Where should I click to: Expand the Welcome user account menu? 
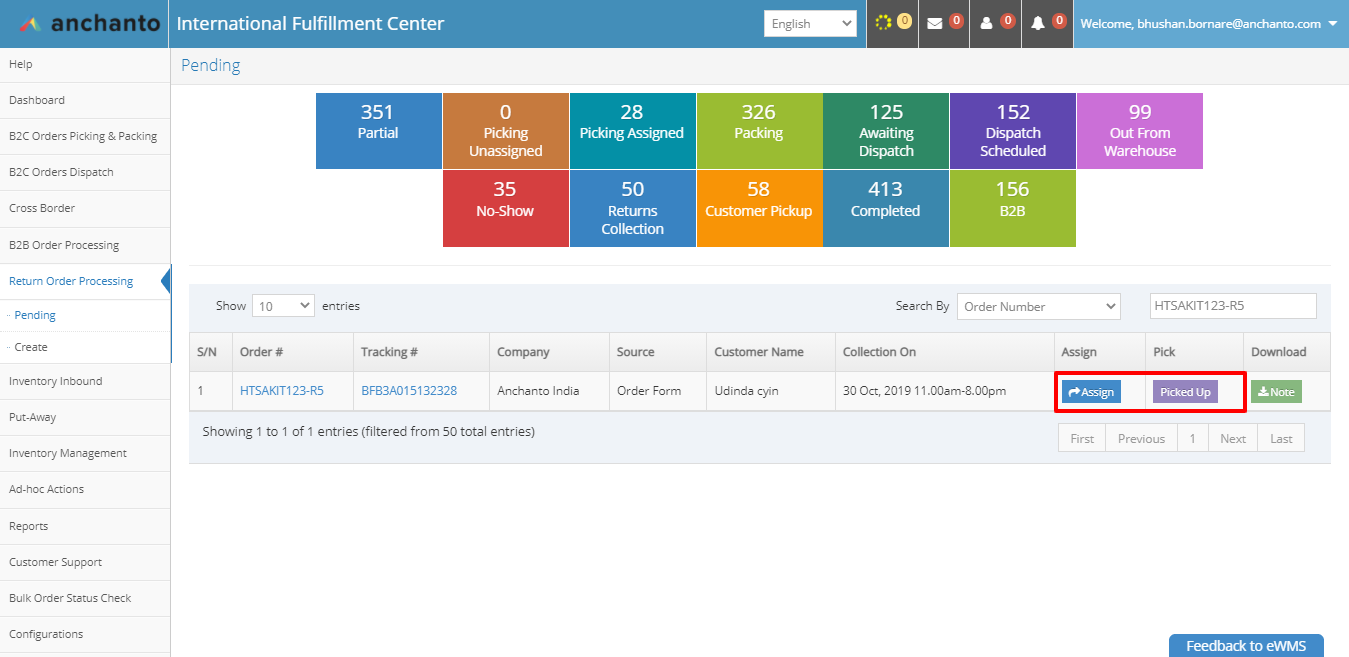(1211, 24)
